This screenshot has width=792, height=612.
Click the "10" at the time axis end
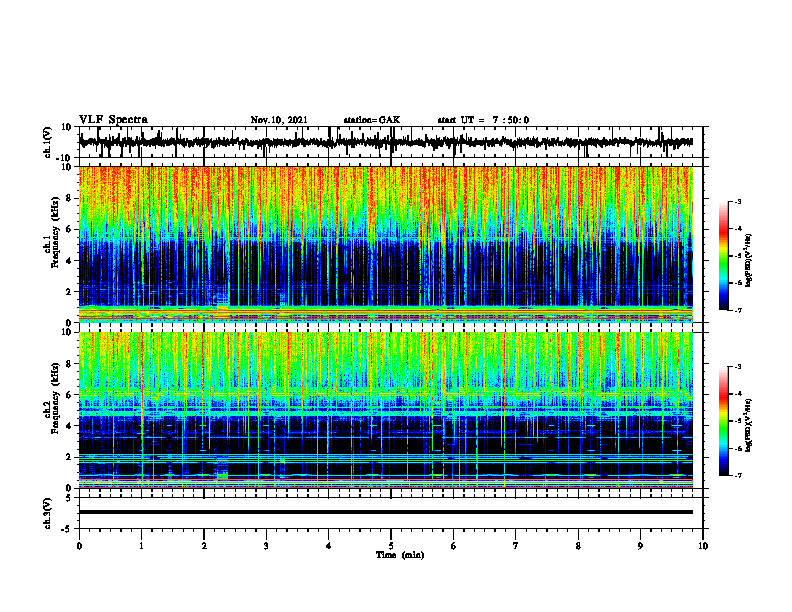703,546
